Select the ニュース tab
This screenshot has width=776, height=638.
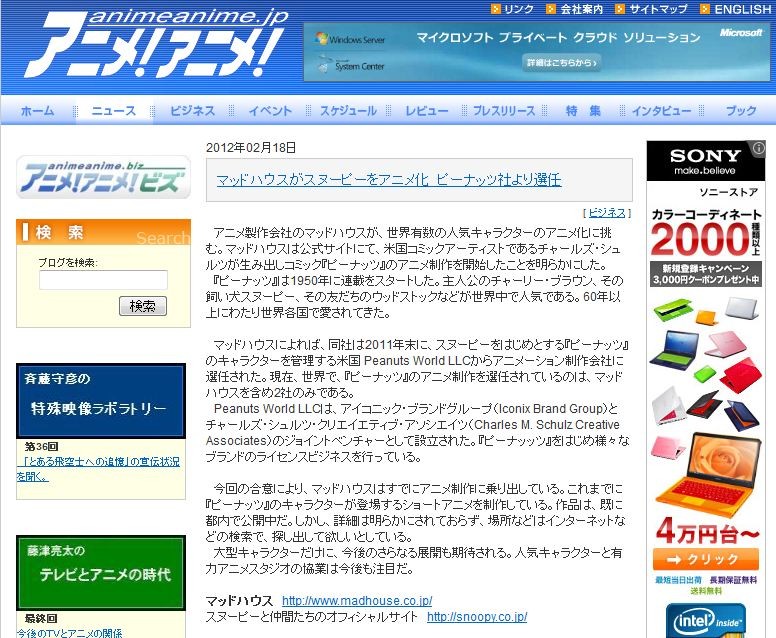point(114,110)
